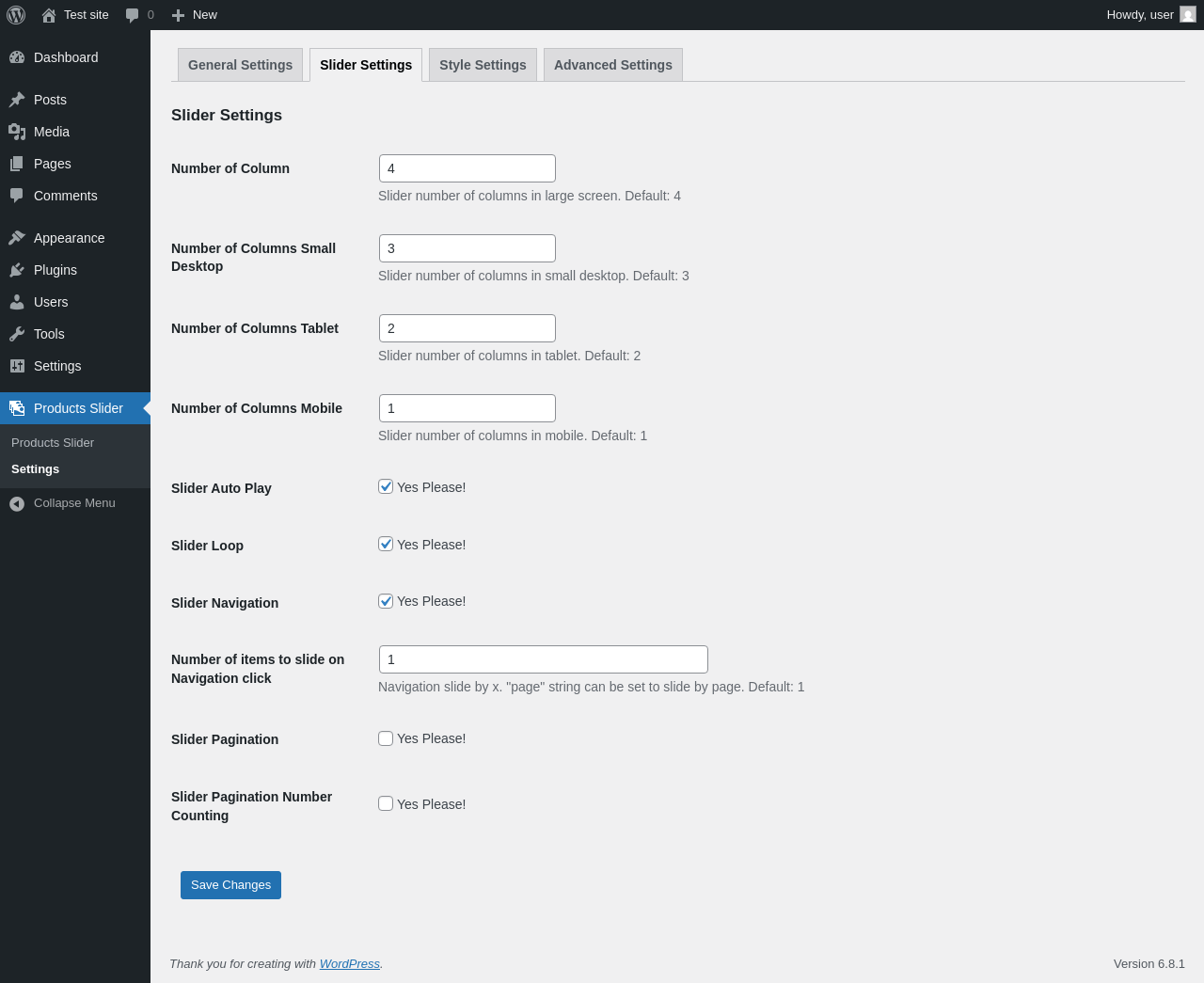The width and height of the screenshot is (1204, 983).
Task: Click the Comments icon in sidebar
Action: 17,196
